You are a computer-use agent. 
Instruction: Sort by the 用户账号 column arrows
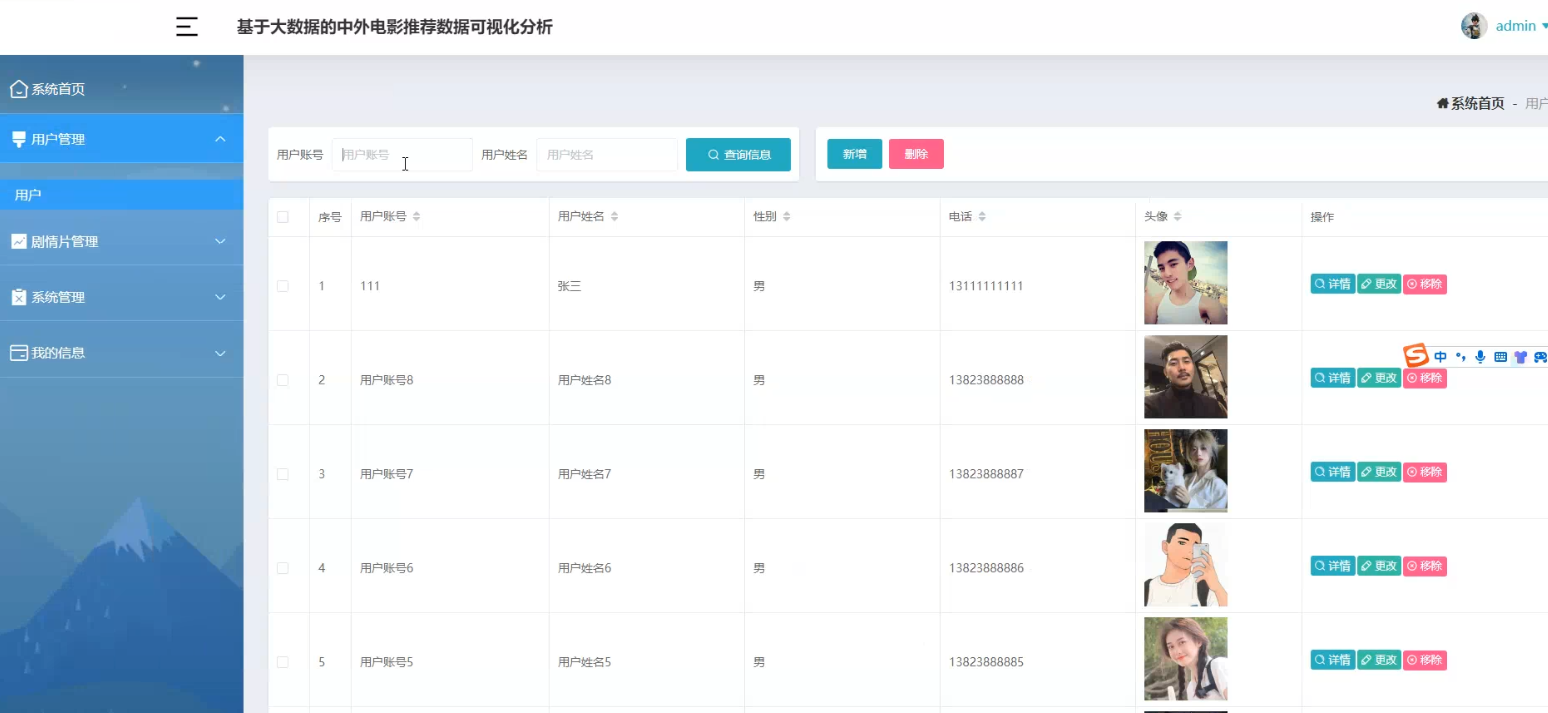pyautogui.click(x=417, y=217)
